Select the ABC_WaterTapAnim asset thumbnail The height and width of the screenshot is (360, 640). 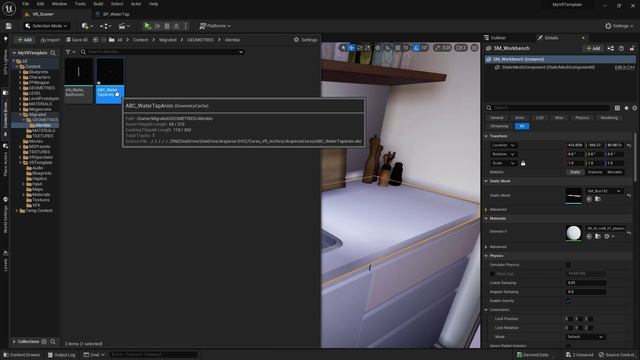pyautogui.click(x=110, y=80)
